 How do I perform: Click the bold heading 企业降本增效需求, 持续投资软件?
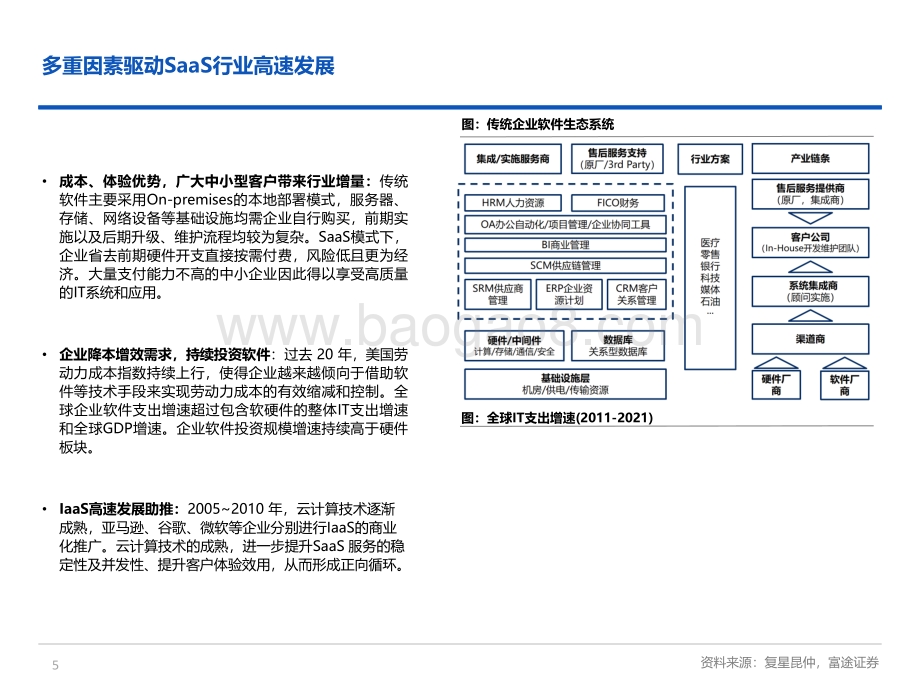(164, 354)
